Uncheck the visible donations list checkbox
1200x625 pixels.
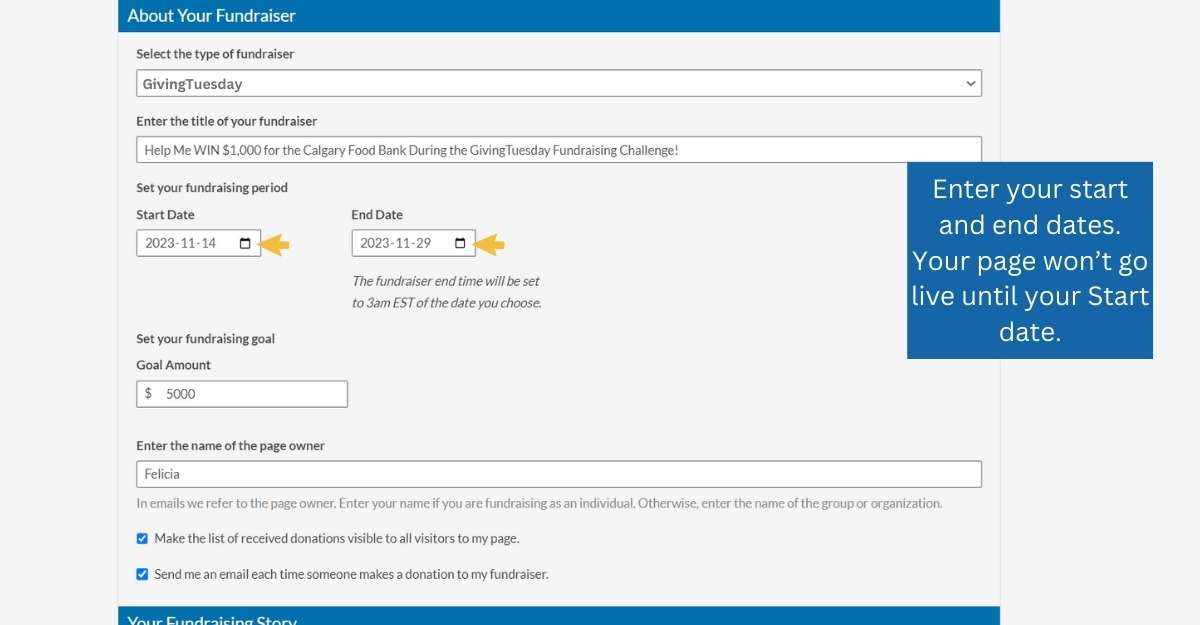click(x=142, y=539)
